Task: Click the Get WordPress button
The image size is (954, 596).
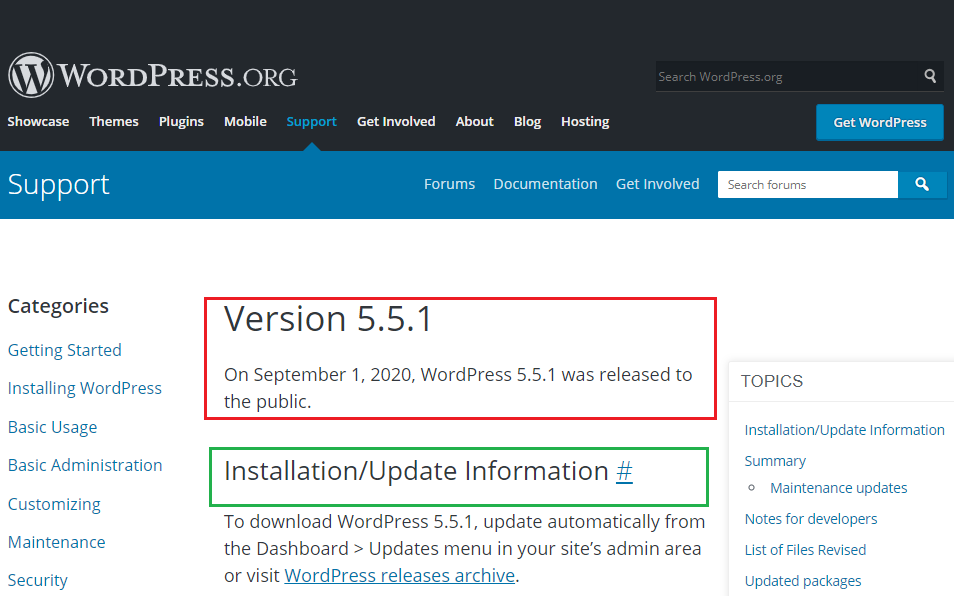Action: click(880, 122)
